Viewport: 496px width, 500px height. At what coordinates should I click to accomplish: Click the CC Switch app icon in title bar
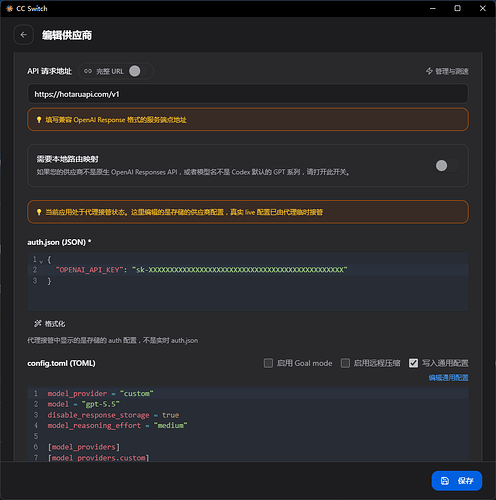[9, 8]
